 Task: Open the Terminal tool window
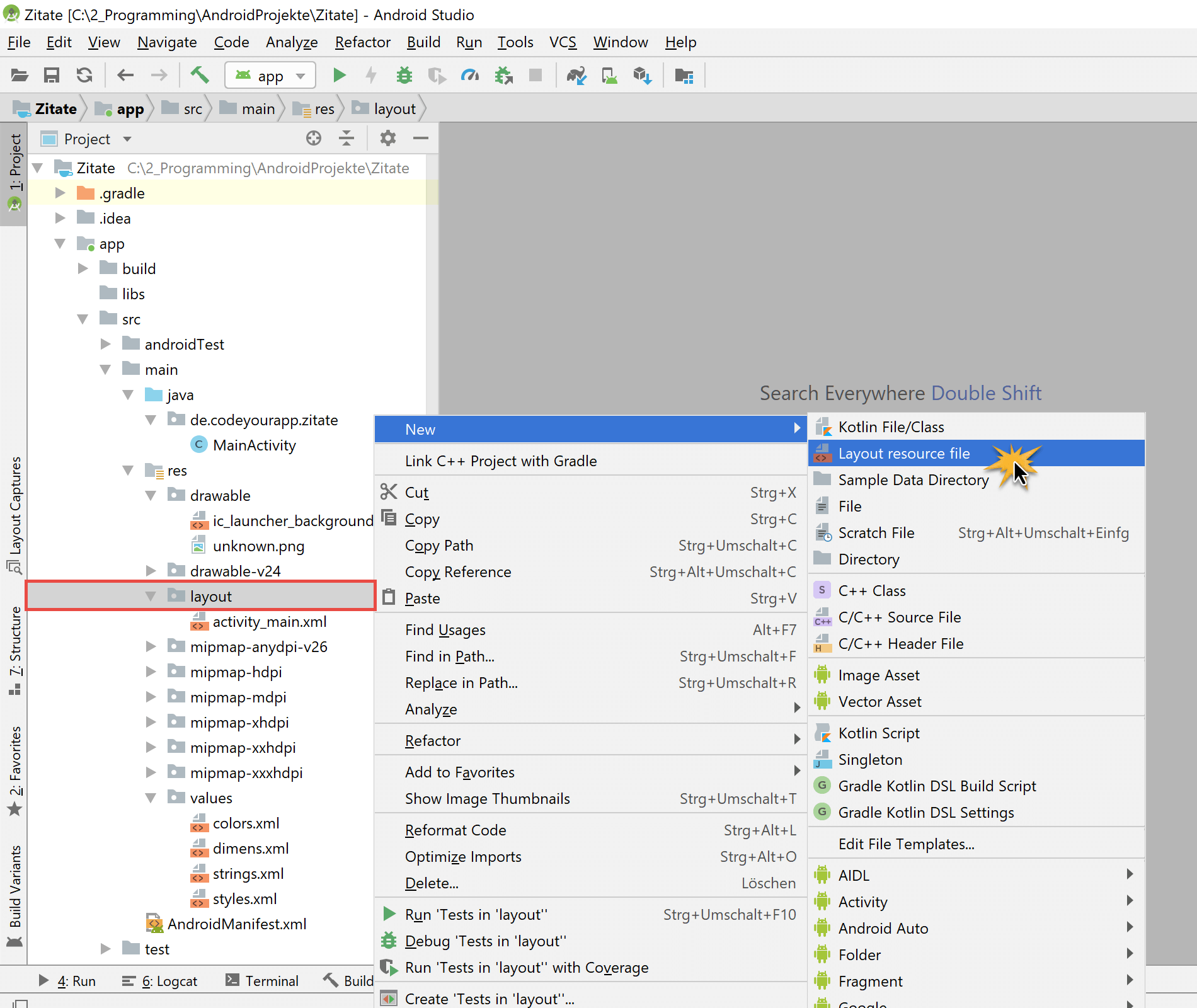pyautogui.click(x=262, y=981)
